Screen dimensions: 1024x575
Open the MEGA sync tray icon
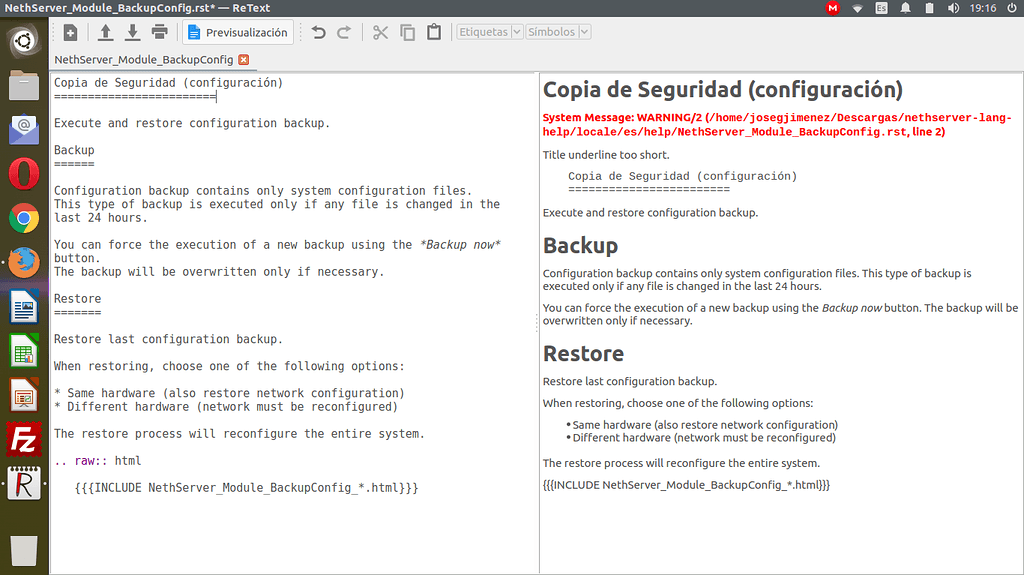(x=832, y=8)
